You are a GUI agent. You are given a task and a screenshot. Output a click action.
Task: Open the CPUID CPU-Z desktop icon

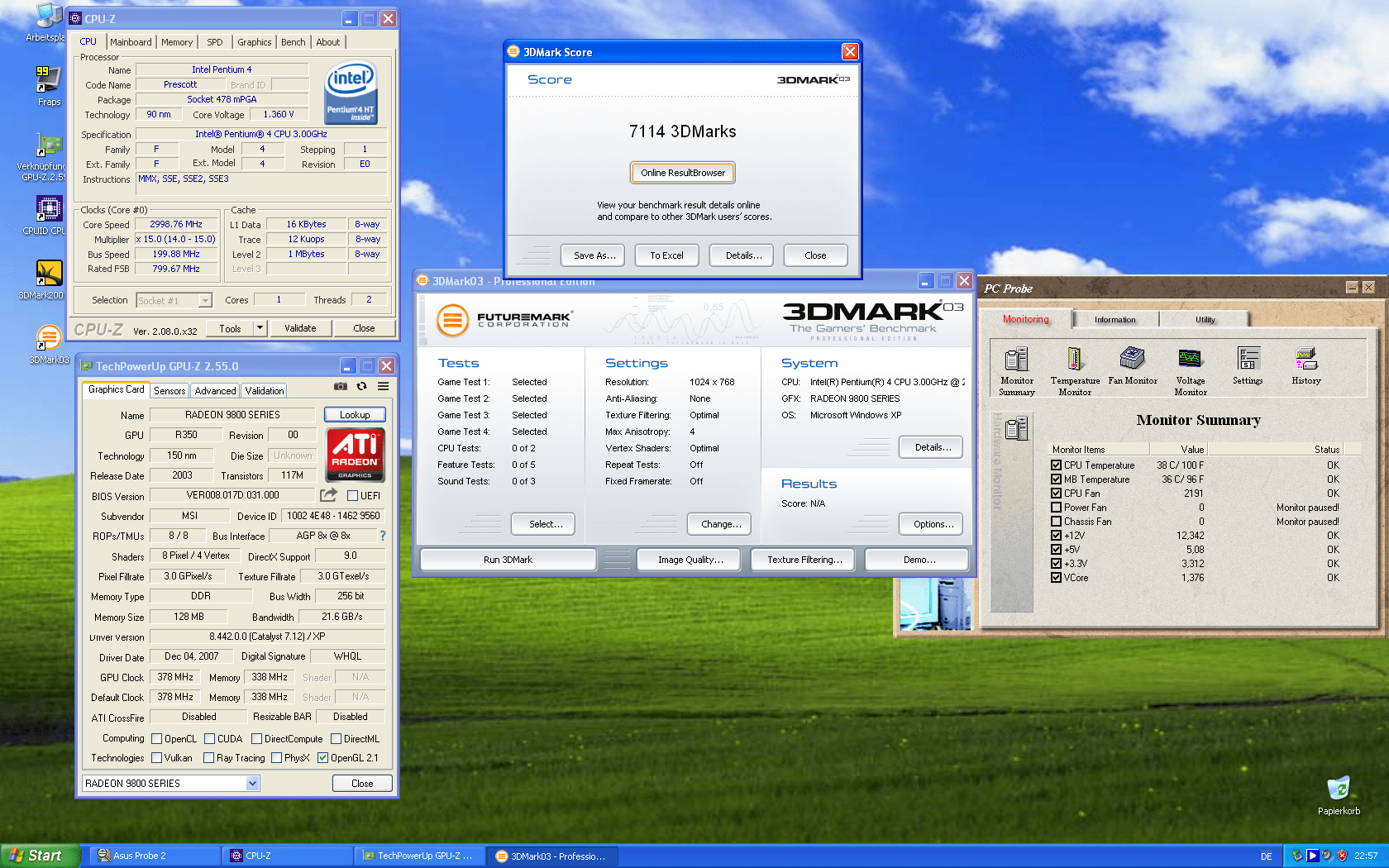[48, 209]
